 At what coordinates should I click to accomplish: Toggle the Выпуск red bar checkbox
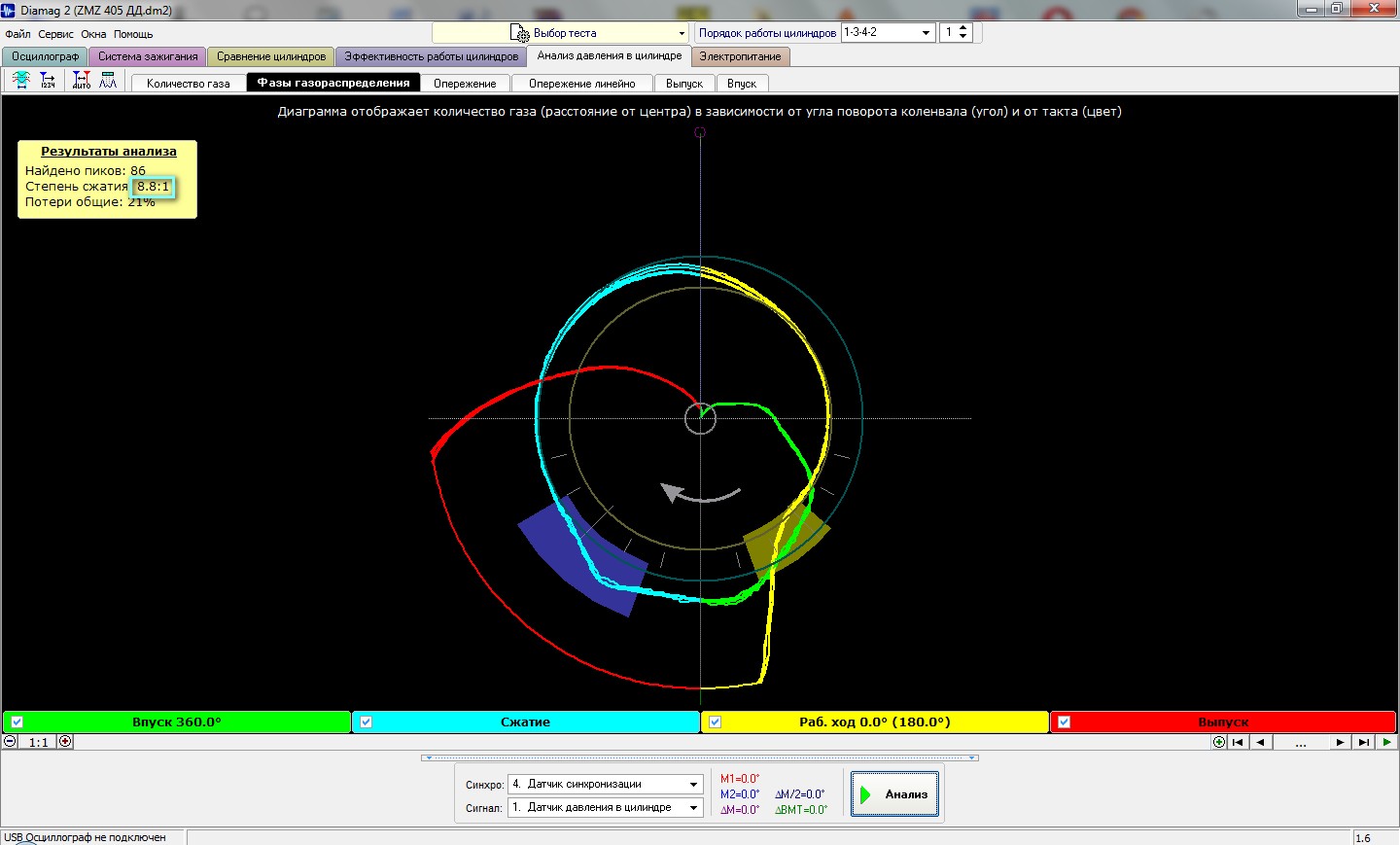pos(1064,722)
